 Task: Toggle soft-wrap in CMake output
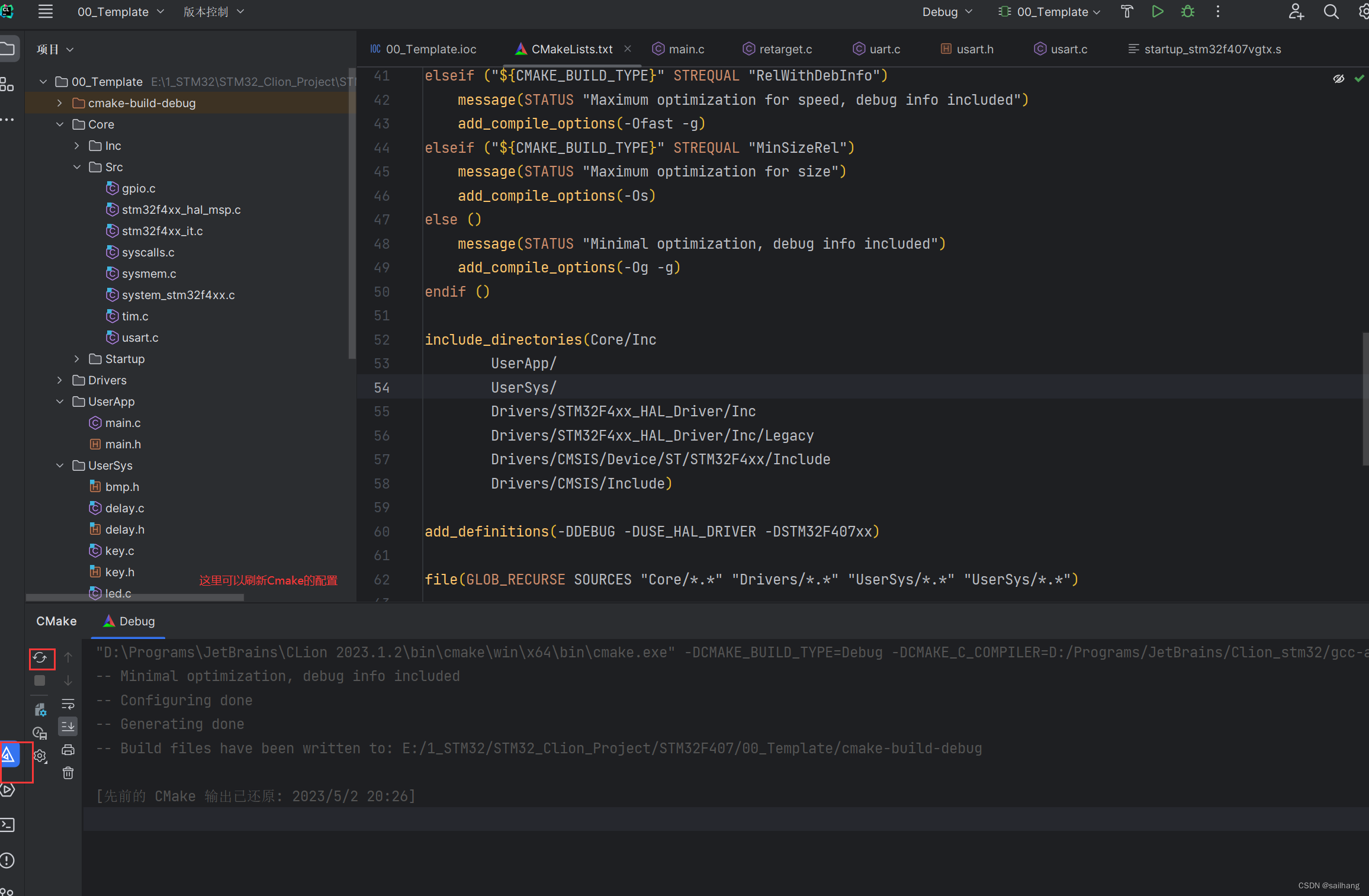tap(68, 704)
